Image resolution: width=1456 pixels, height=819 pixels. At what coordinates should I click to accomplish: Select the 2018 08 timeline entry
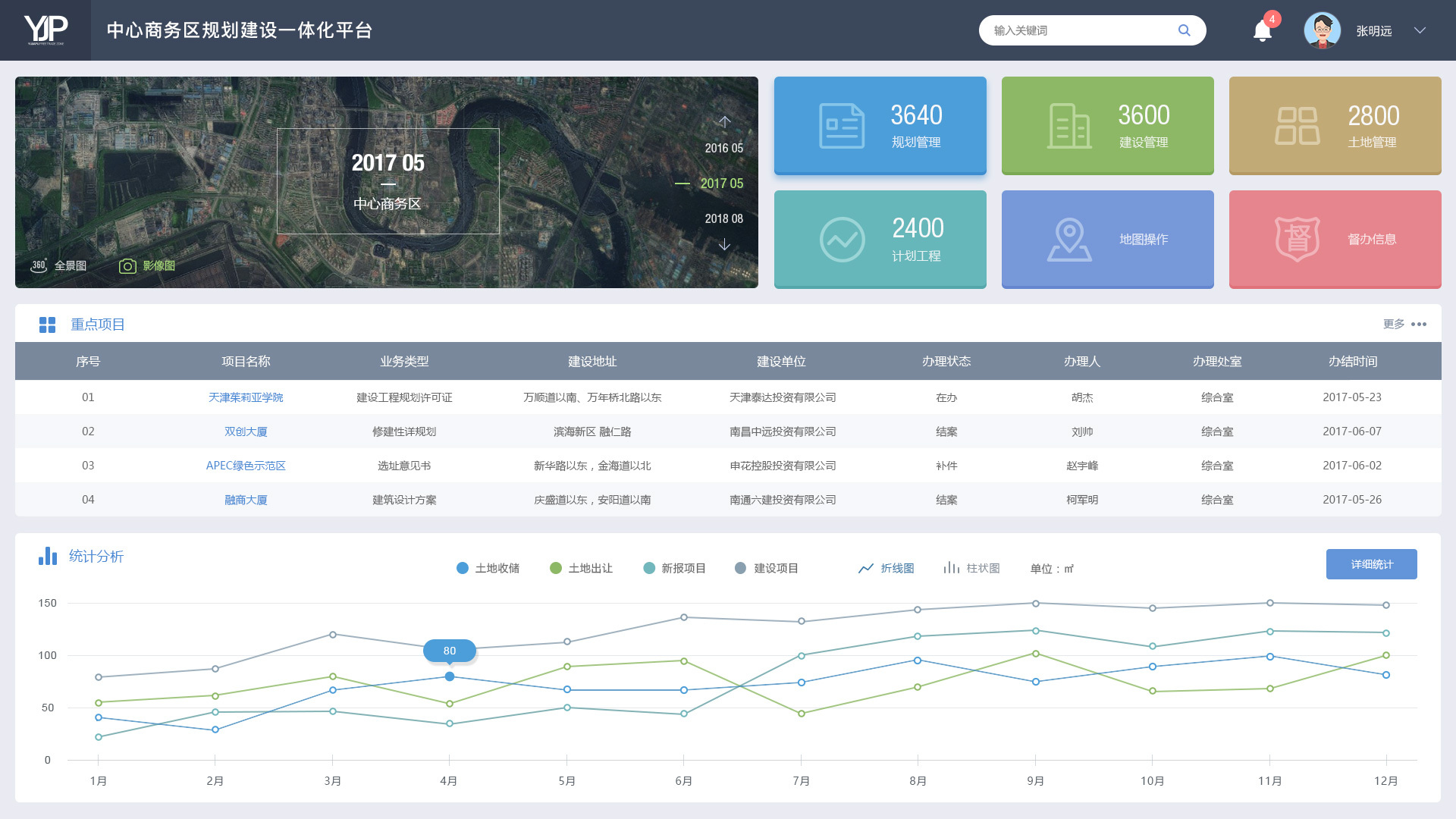point(723,218)
